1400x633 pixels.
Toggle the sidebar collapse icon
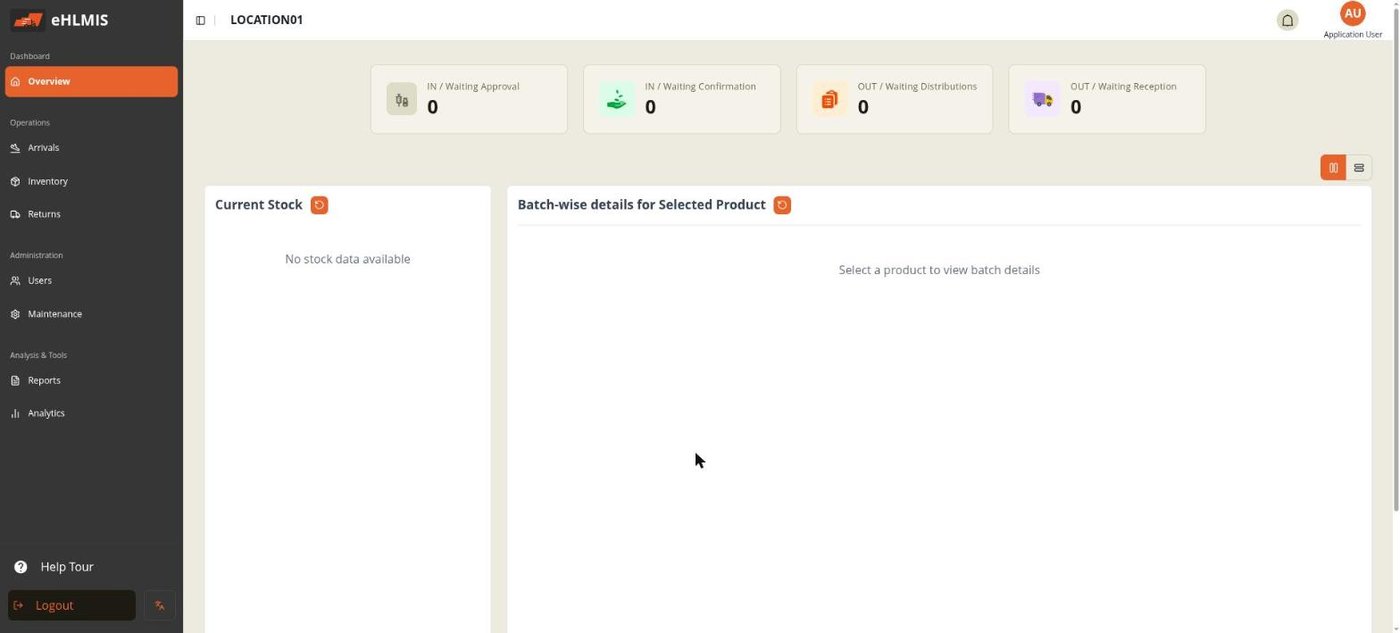(x=200, y=20)
